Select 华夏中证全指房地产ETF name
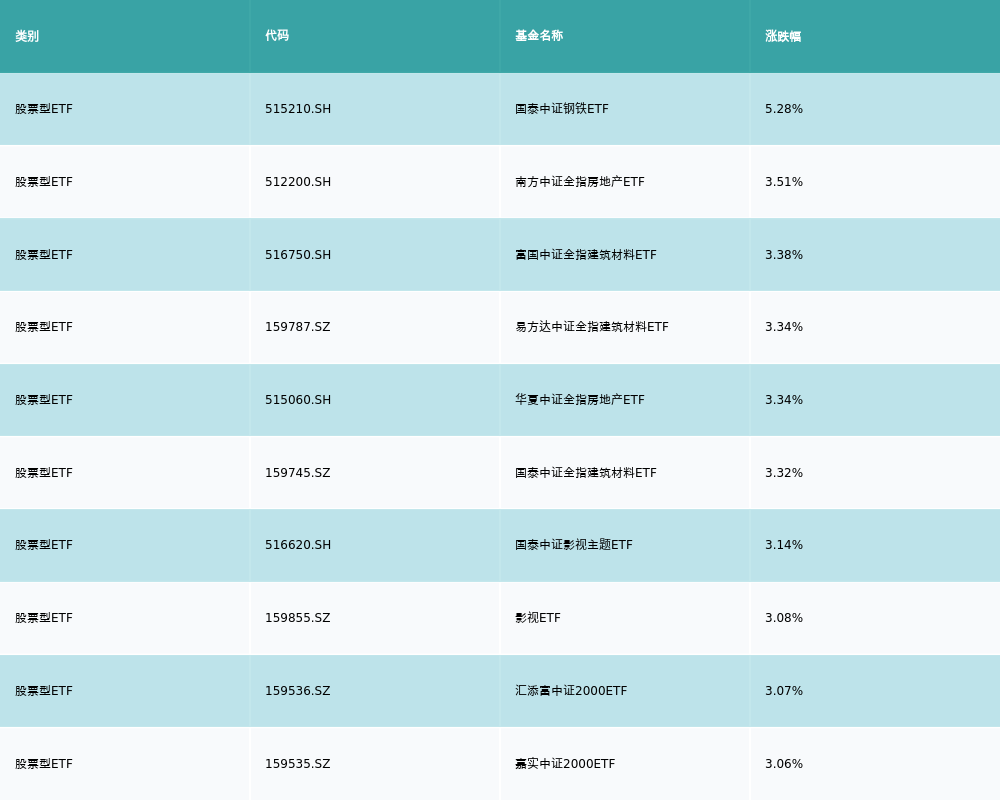1000x800 pixels. click(580, 400)
